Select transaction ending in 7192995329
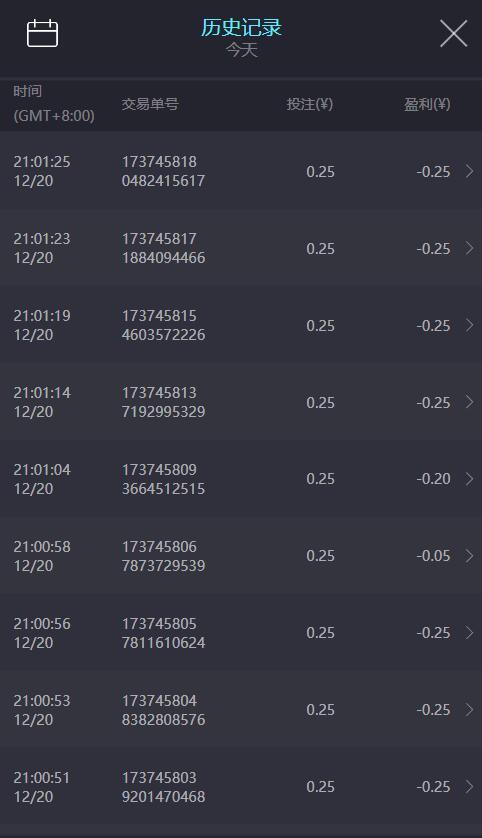The image size is (482, 838). tap(163, 402)
